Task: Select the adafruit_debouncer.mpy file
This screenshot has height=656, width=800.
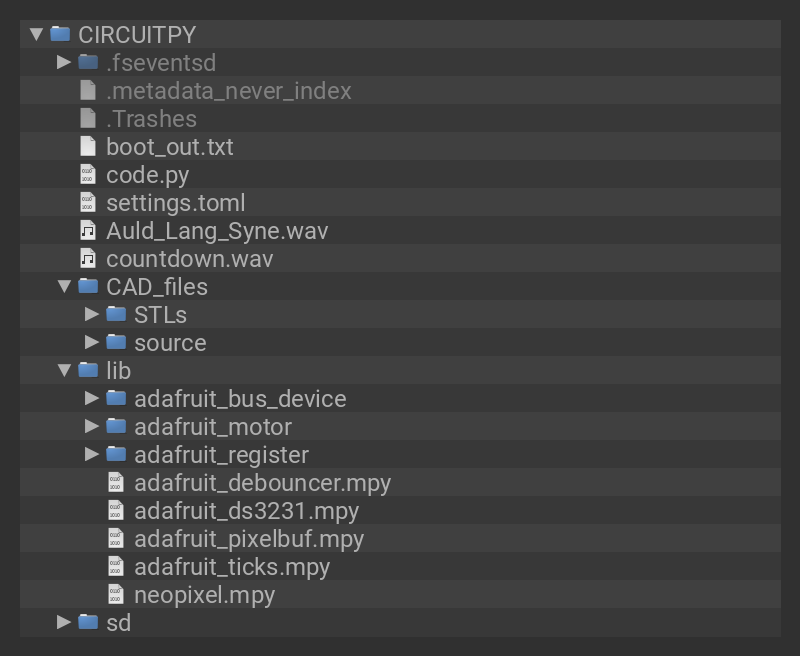Action: (262, 483)
